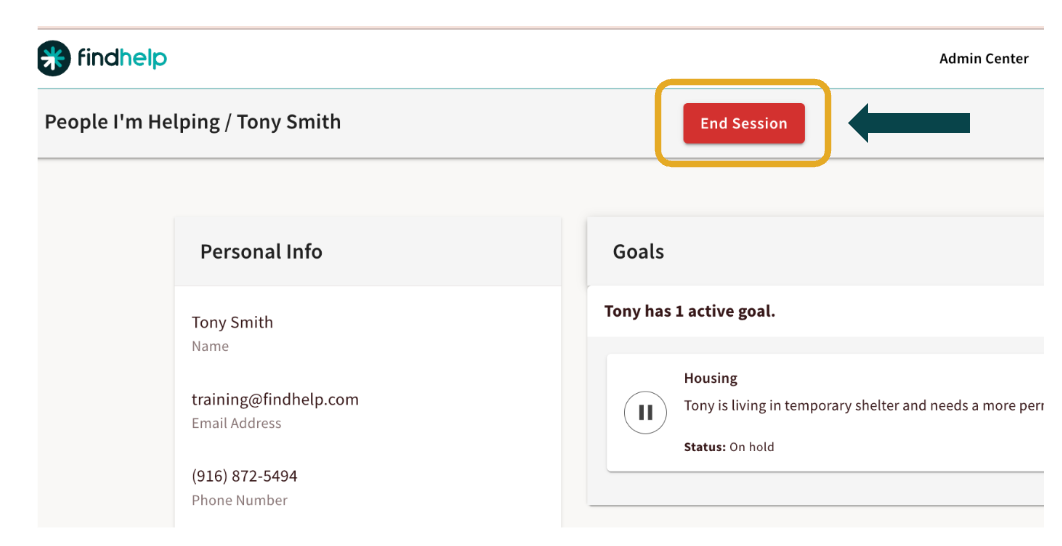Viewport: 1062px width, 546px height.
Task: Select the Goals panel header
Action: 638,252
